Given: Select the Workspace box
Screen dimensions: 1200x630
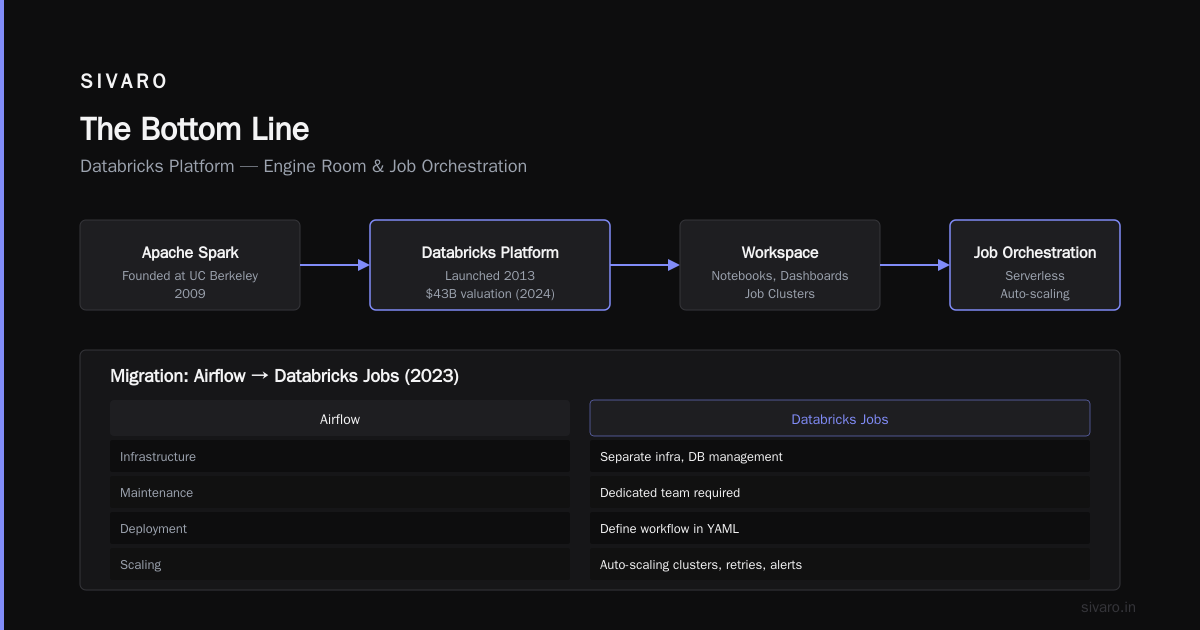Looking at the screenshot, I should (780, 265).
